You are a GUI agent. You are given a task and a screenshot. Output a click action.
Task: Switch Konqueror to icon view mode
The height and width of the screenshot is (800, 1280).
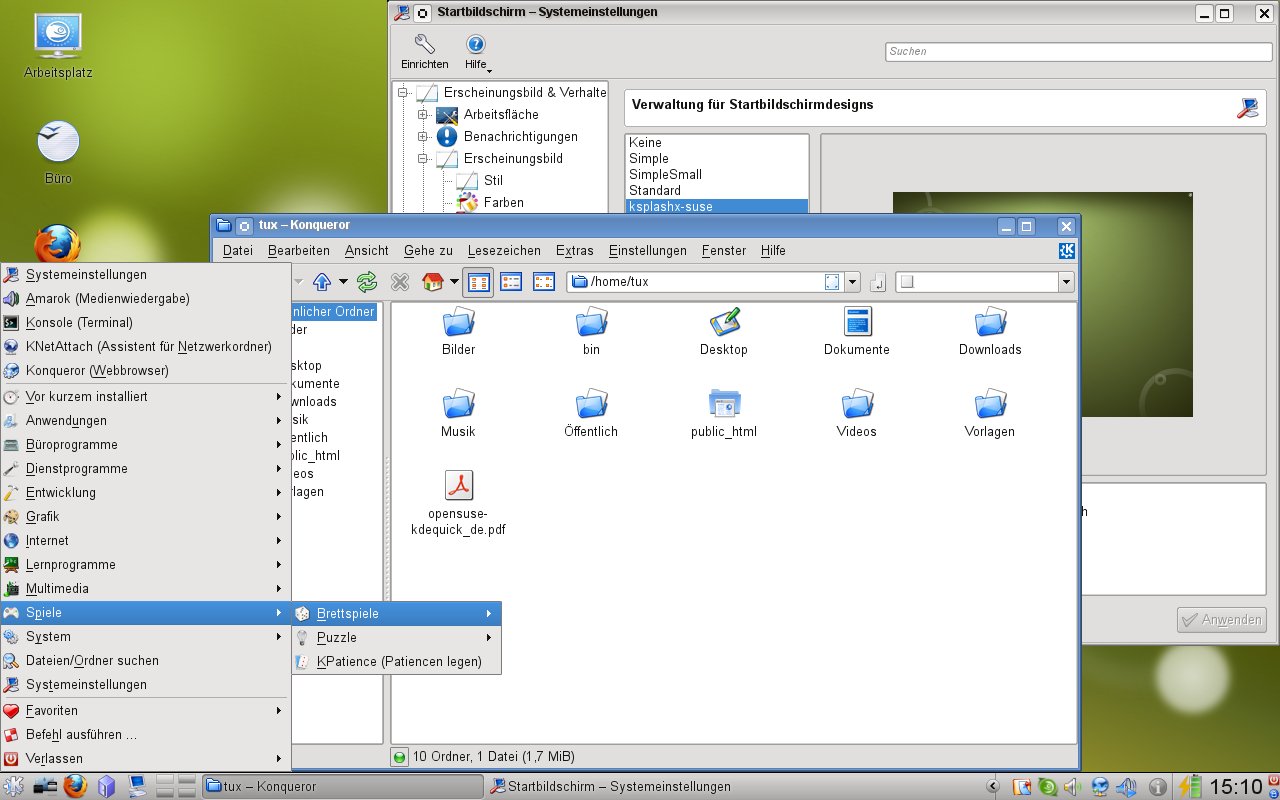[x=478, y=282]
